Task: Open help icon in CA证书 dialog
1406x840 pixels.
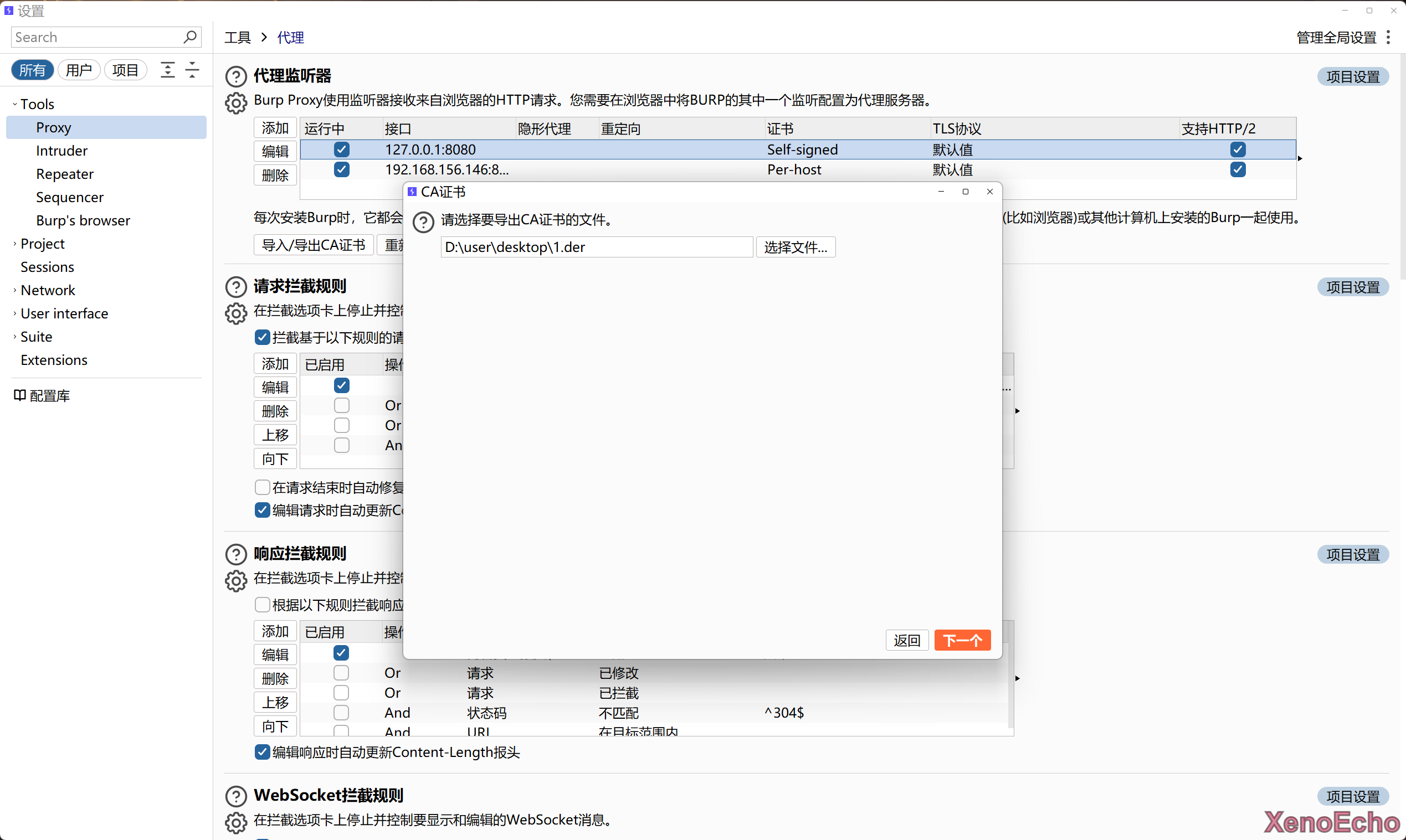Action: [423, 222]
